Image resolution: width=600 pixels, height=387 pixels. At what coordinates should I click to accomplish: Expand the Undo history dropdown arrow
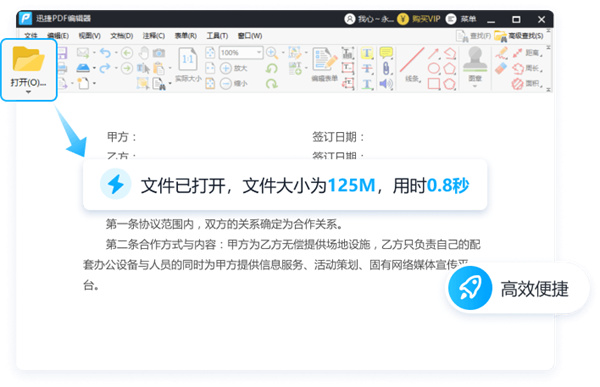click(x=116, y=53)
